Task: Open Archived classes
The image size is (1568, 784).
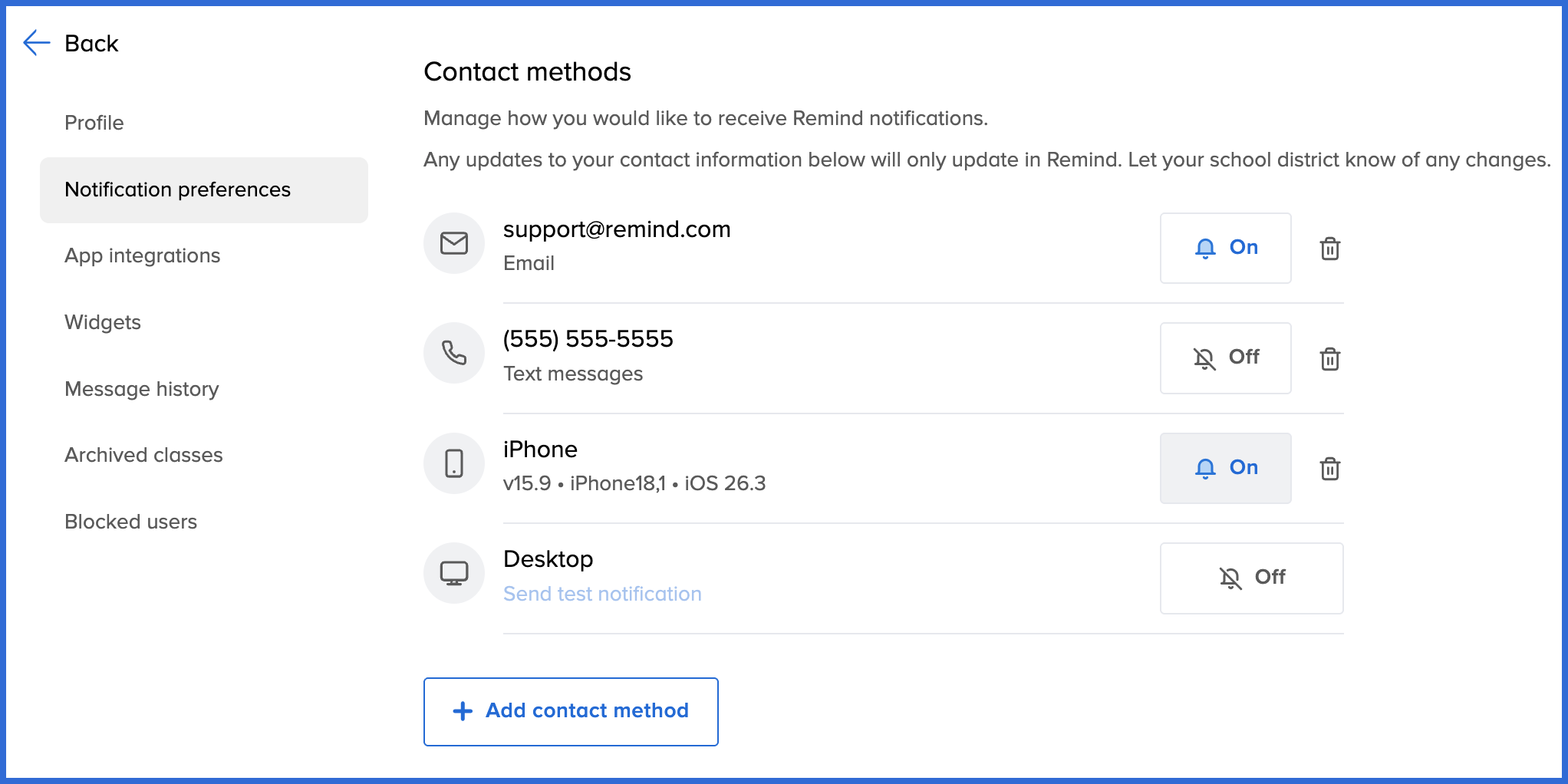Action: click(x=143, y=455)
